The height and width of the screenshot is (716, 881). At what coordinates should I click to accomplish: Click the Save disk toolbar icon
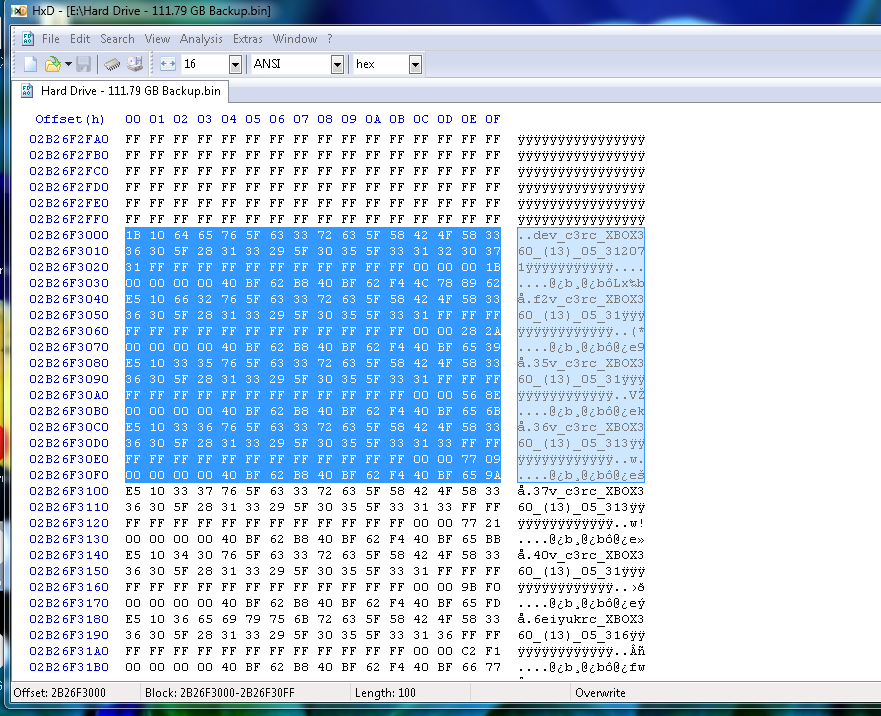coord(83,64)
